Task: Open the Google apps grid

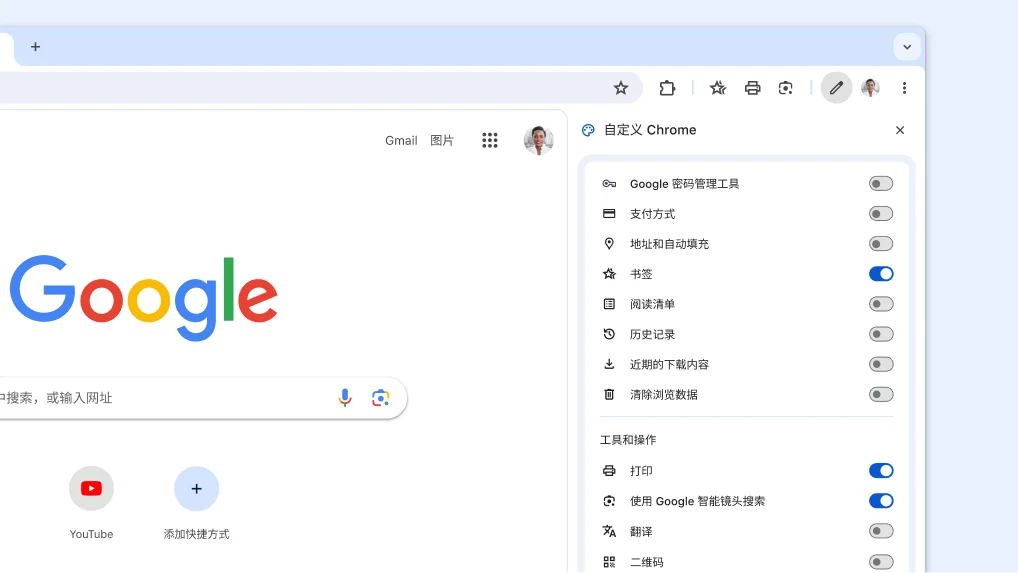Action: tap(489, 141)
